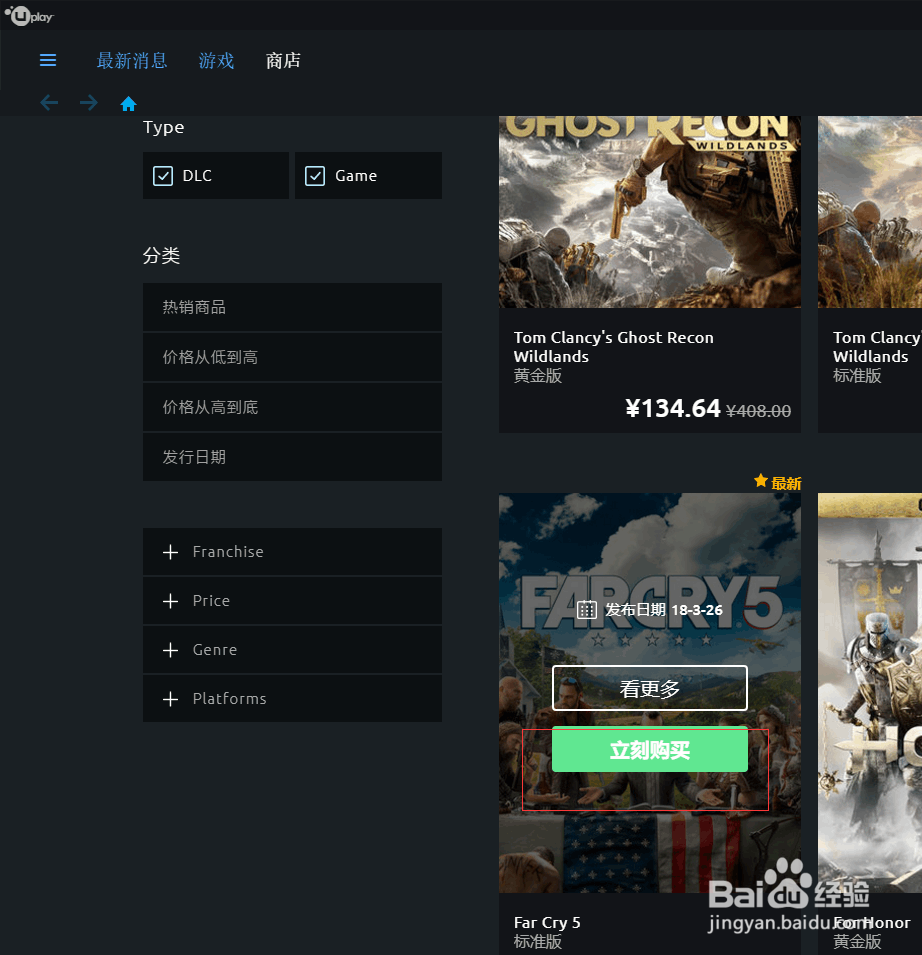Uncheck the DLC type checkbox

click(x=163, y=176)
